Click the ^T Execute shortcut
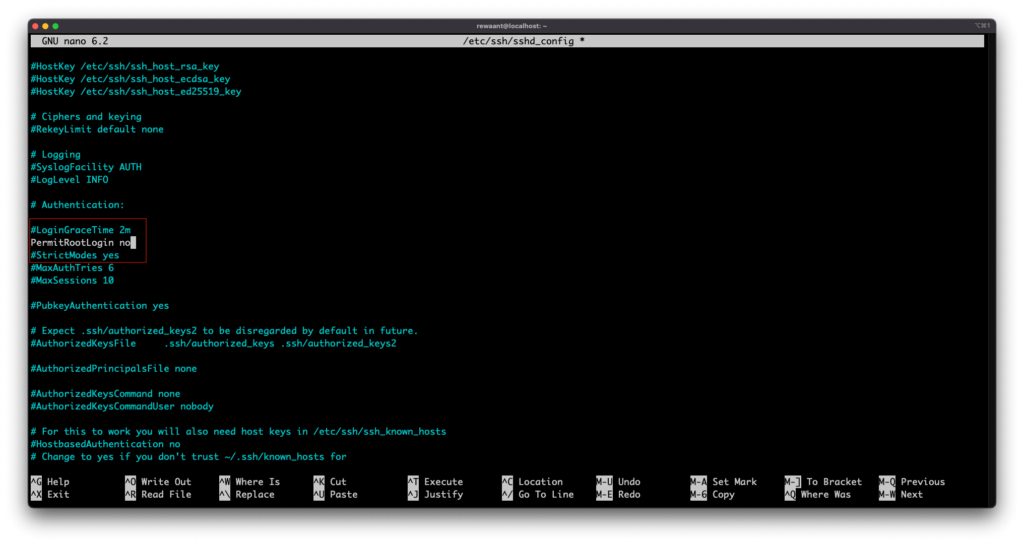The width and height of the screenshot is (1024, 545). (435, 482)
